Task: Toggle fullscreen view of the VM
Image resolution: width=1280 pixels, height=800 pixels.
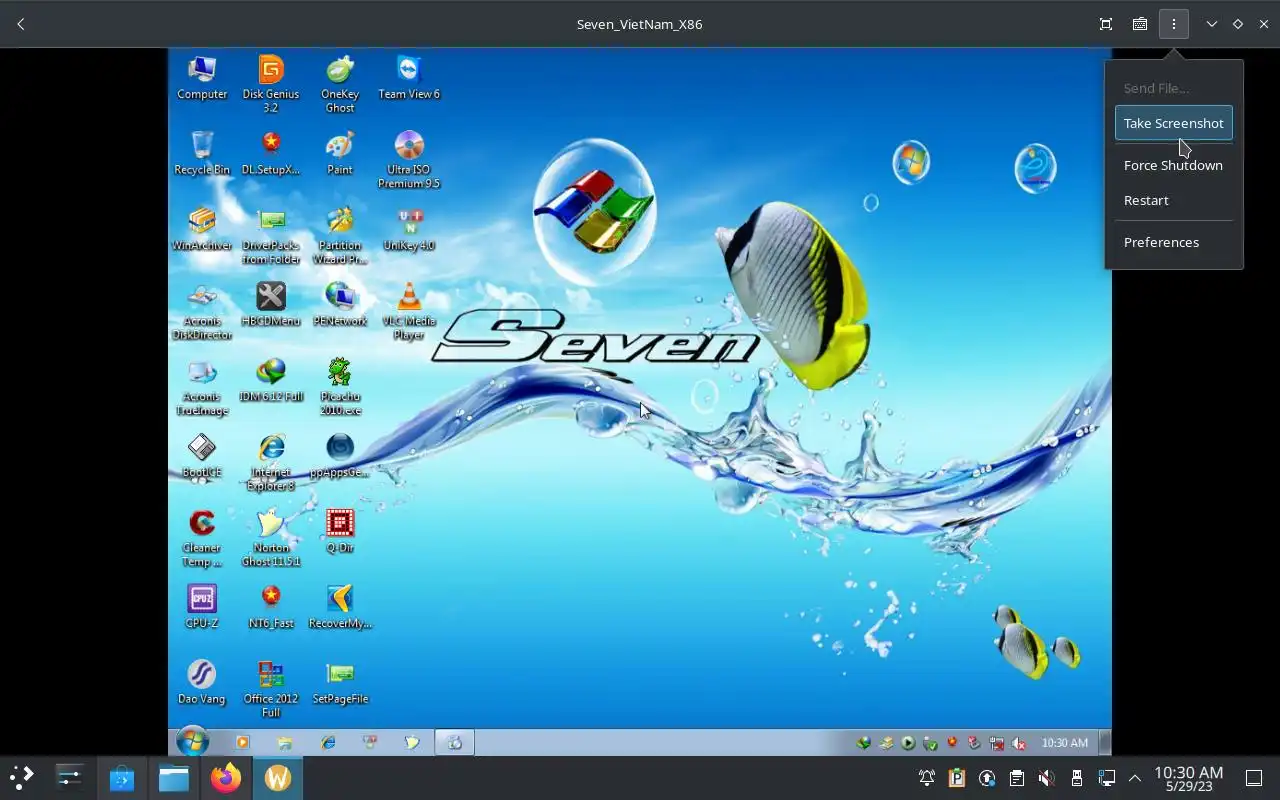Action: click(1106, 24)
